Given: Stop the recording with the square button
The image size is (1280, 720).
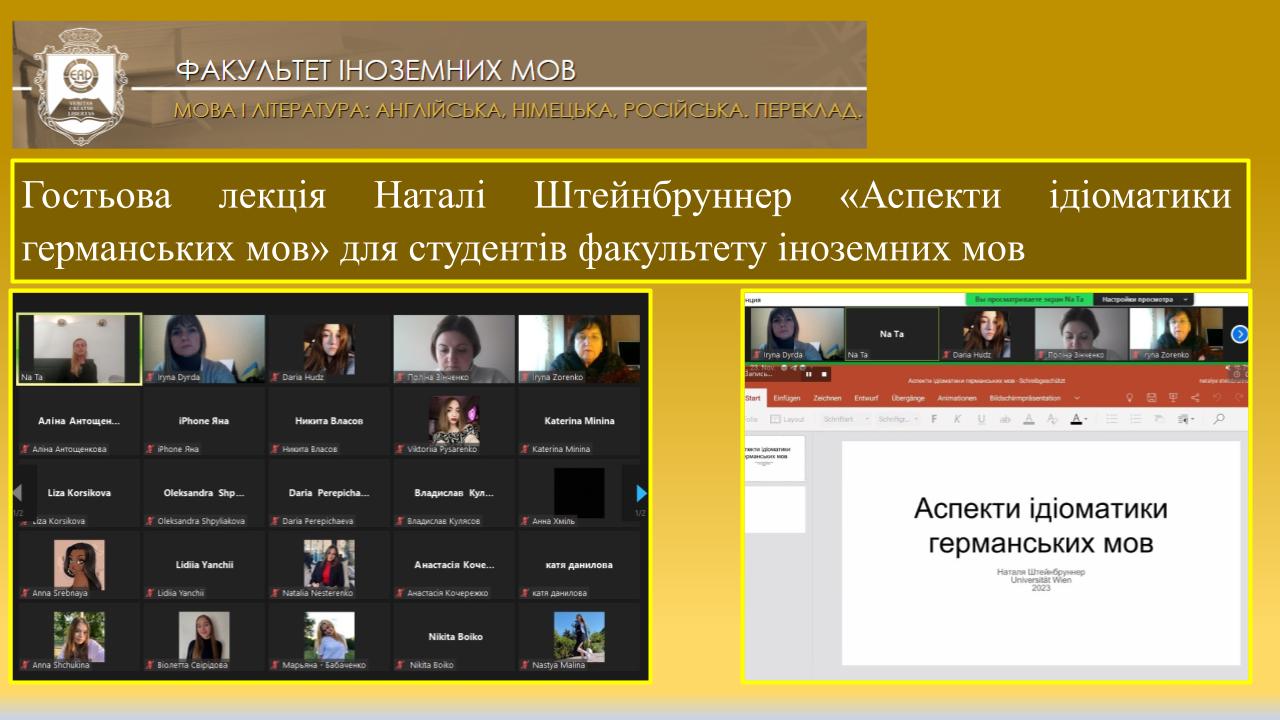Looking at the screenshot, I should click(824, 374).
